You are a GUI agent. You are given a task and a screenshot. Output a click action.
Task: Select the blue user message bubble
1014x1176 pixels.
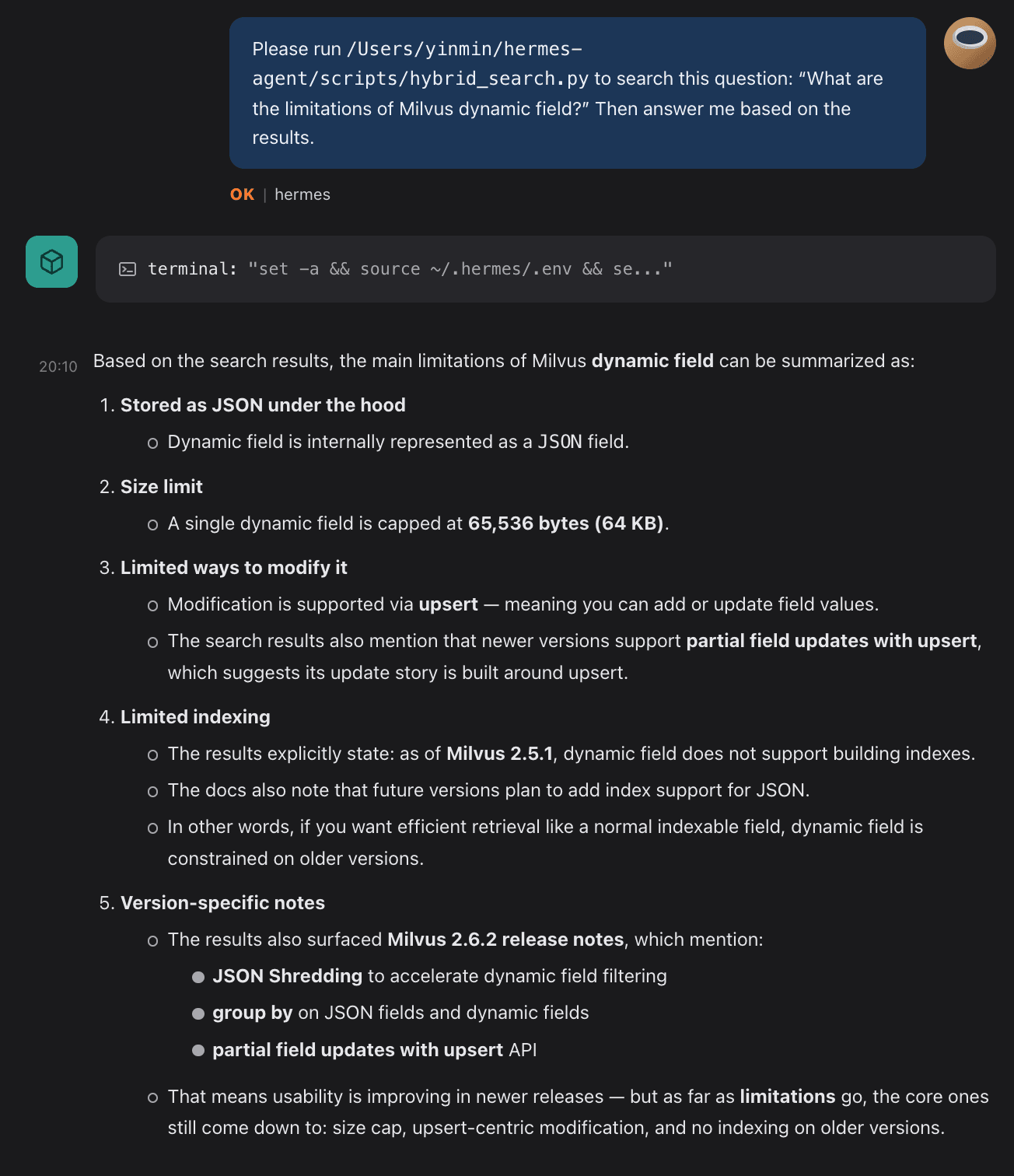pos(577,93)
